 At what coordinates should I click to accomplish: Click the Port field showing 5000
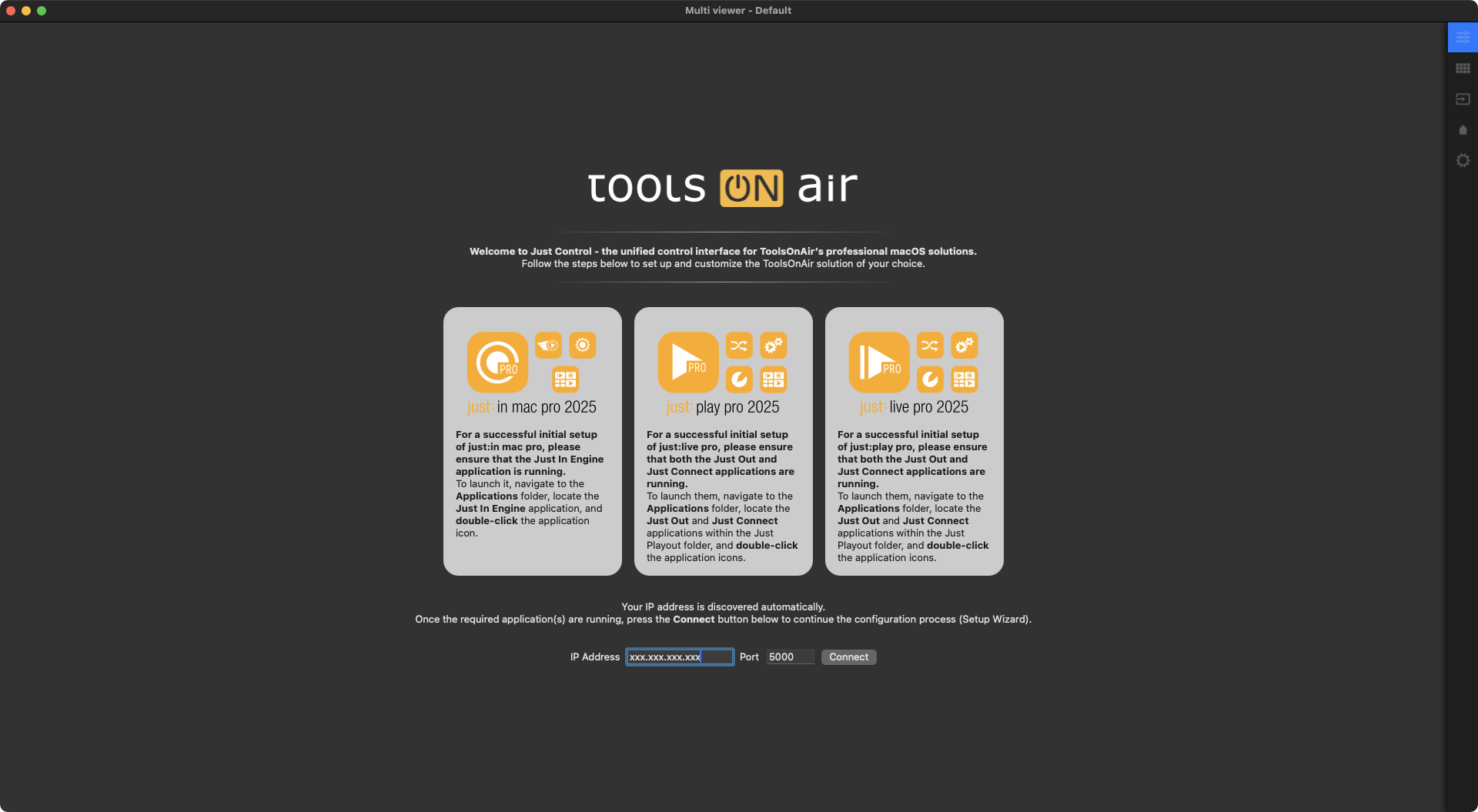click(790, 657)
